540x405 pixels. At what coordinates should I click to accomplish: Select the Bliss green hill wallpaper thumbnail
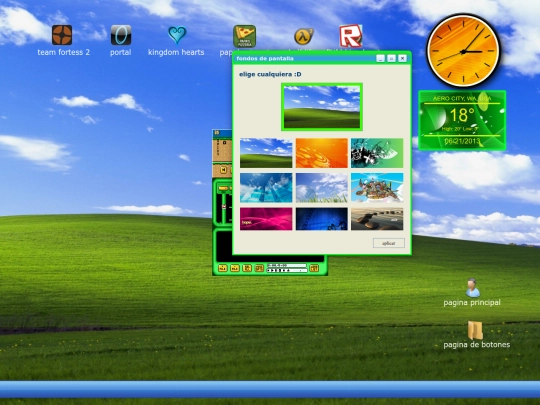point(266,153)
